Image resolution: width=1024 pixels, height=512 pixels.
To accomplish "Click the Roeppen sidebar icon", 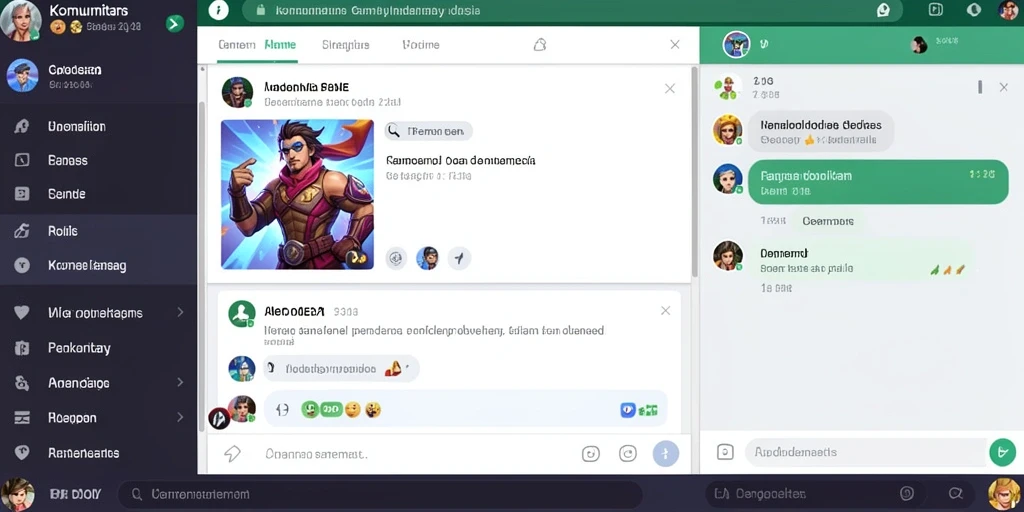I will [22, 418].
